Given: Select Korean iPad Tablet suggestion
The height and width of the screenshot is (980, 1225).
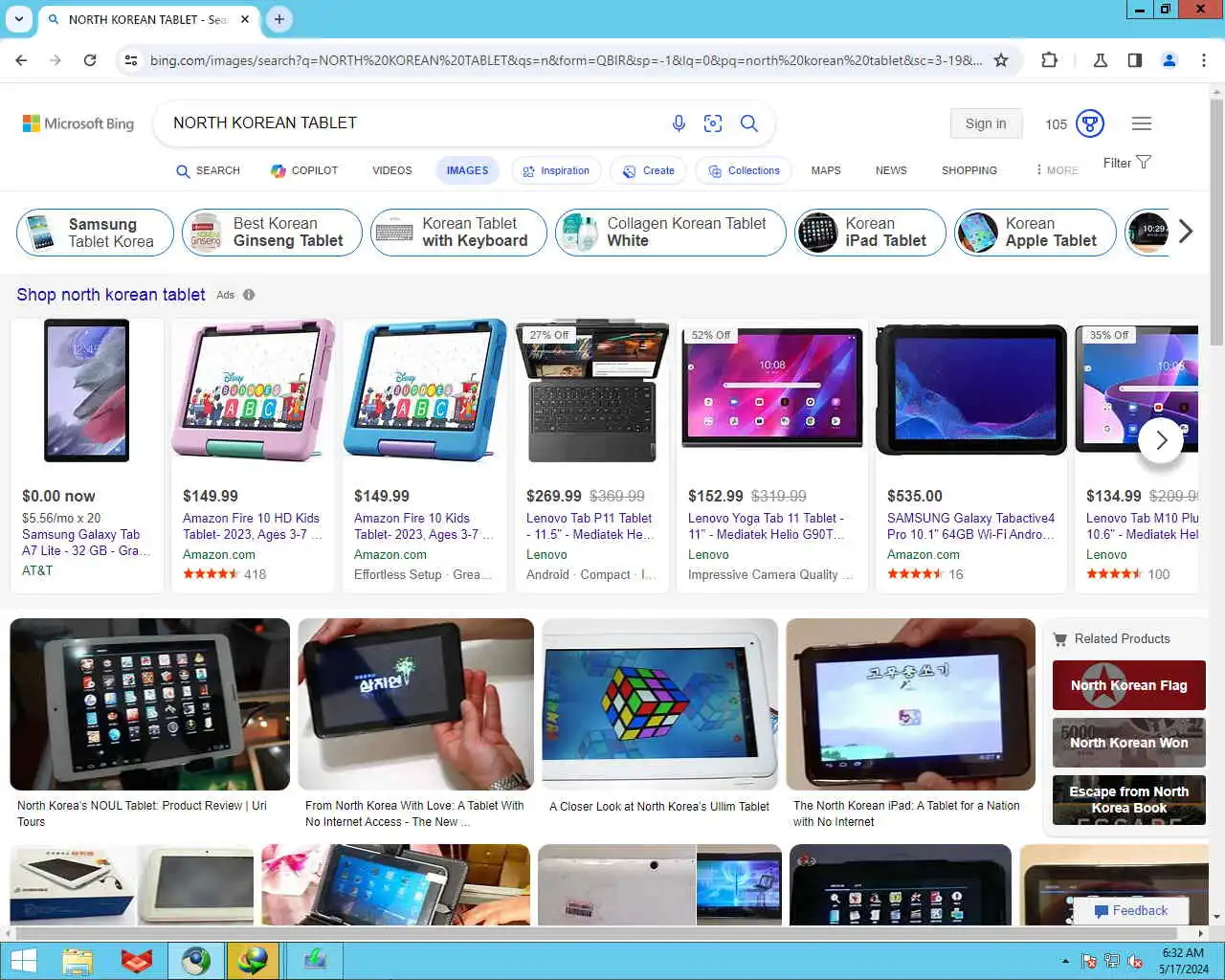Looking at the screenshot, I should click(870, 233).
